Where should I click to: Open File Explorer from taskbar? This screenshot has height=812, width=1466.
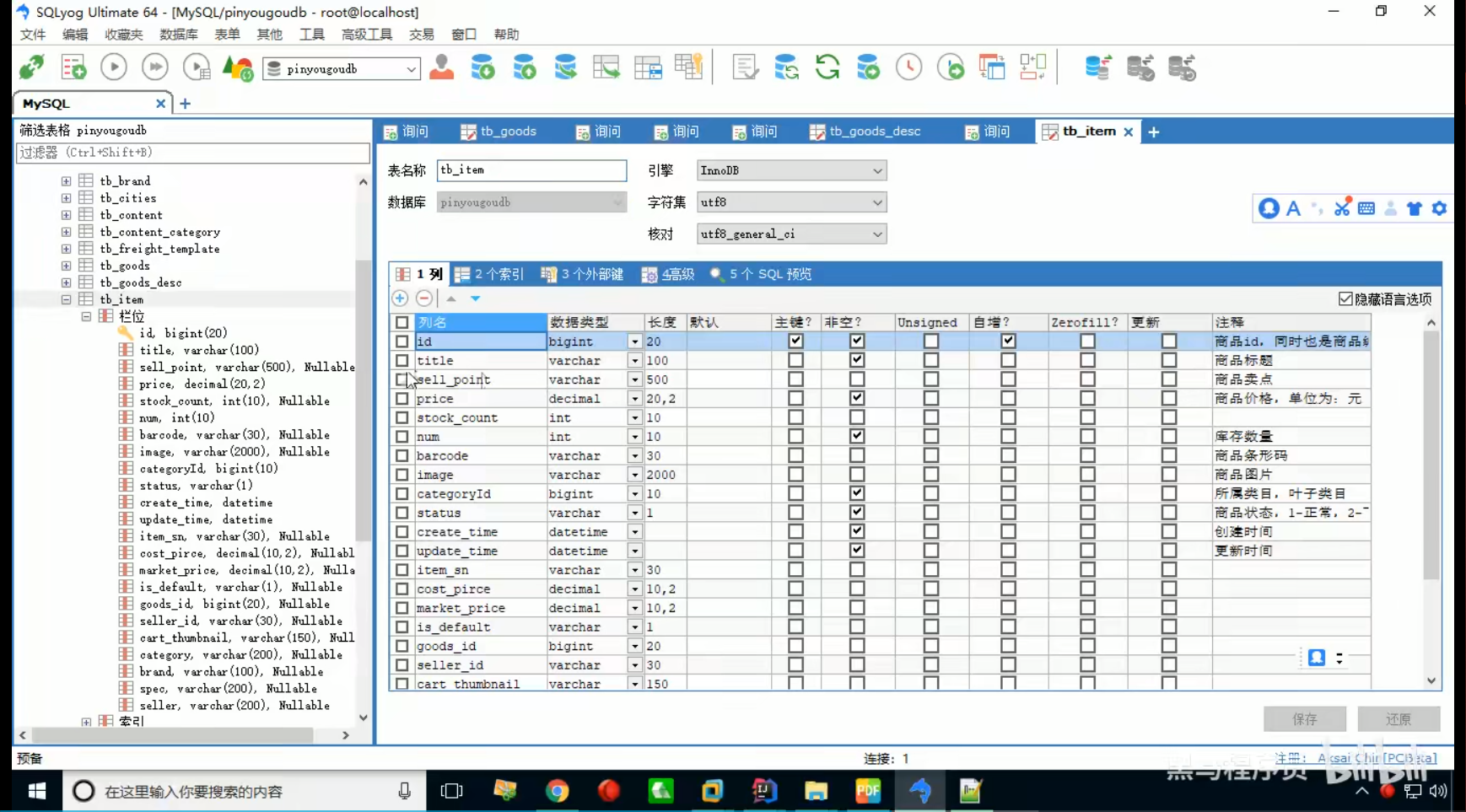pyautogui.click(x=817, y=791)
